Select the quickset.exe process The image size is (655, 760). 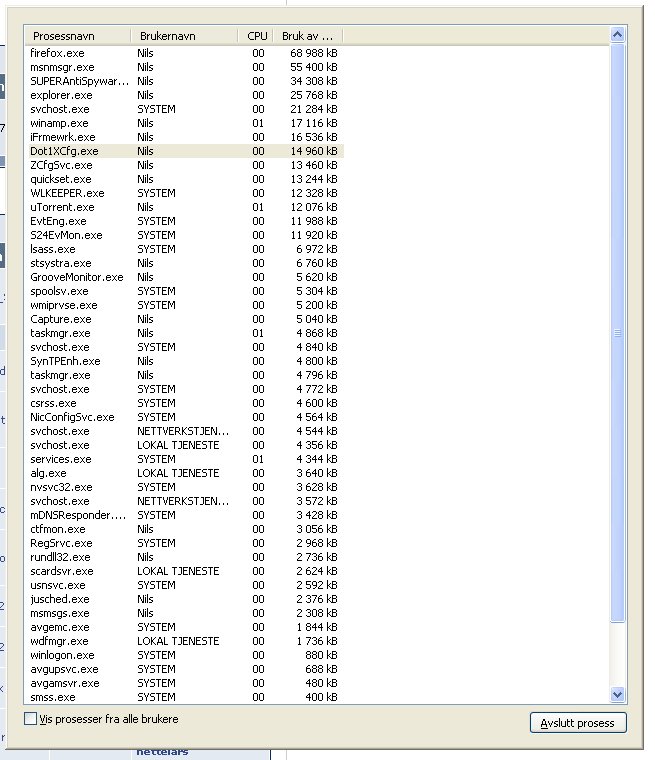pos(184,179)
